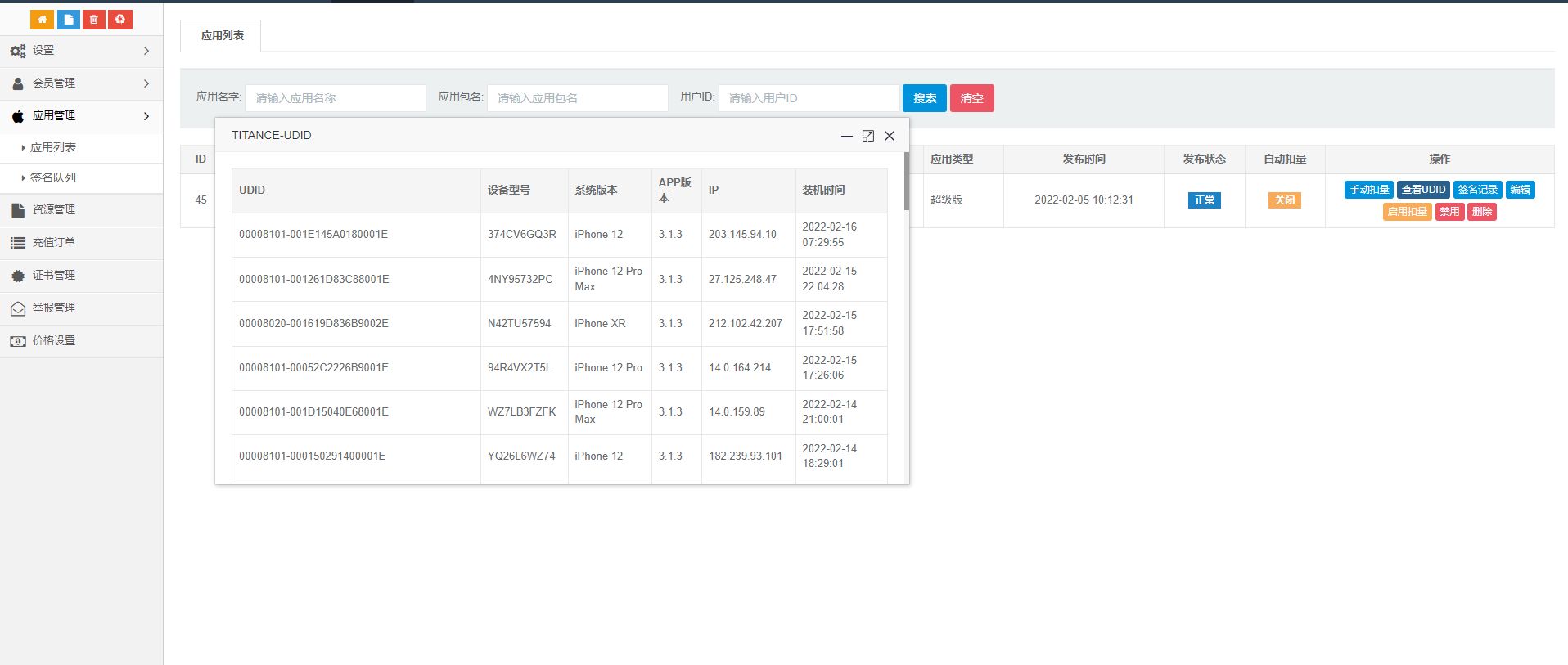1568x665 pixels.
Task: Click the red recycle icon button
Action: [x=120, y=20]
